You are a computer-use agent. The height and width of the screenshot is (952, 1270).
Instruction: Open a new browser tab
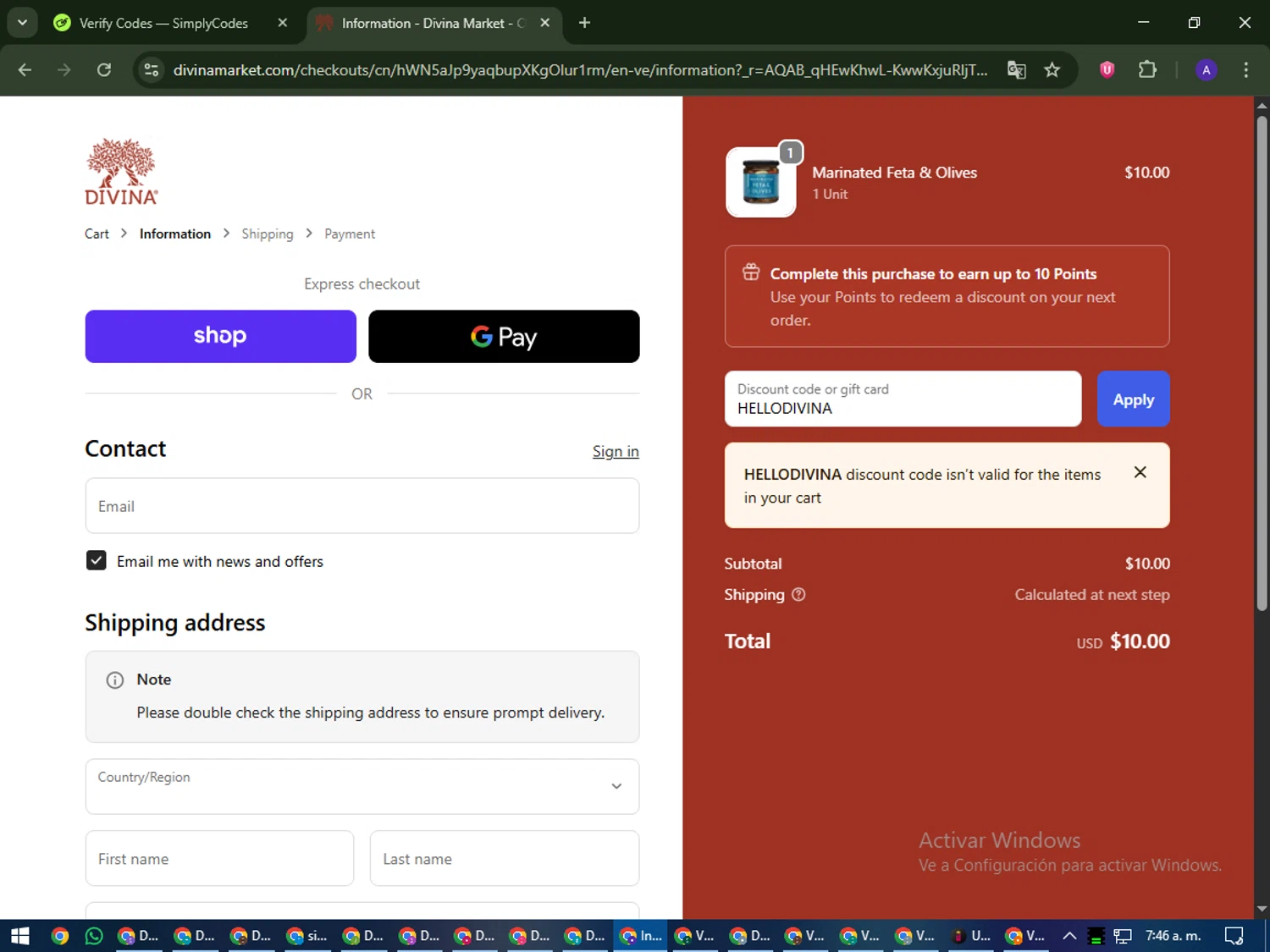click(584, 23)
